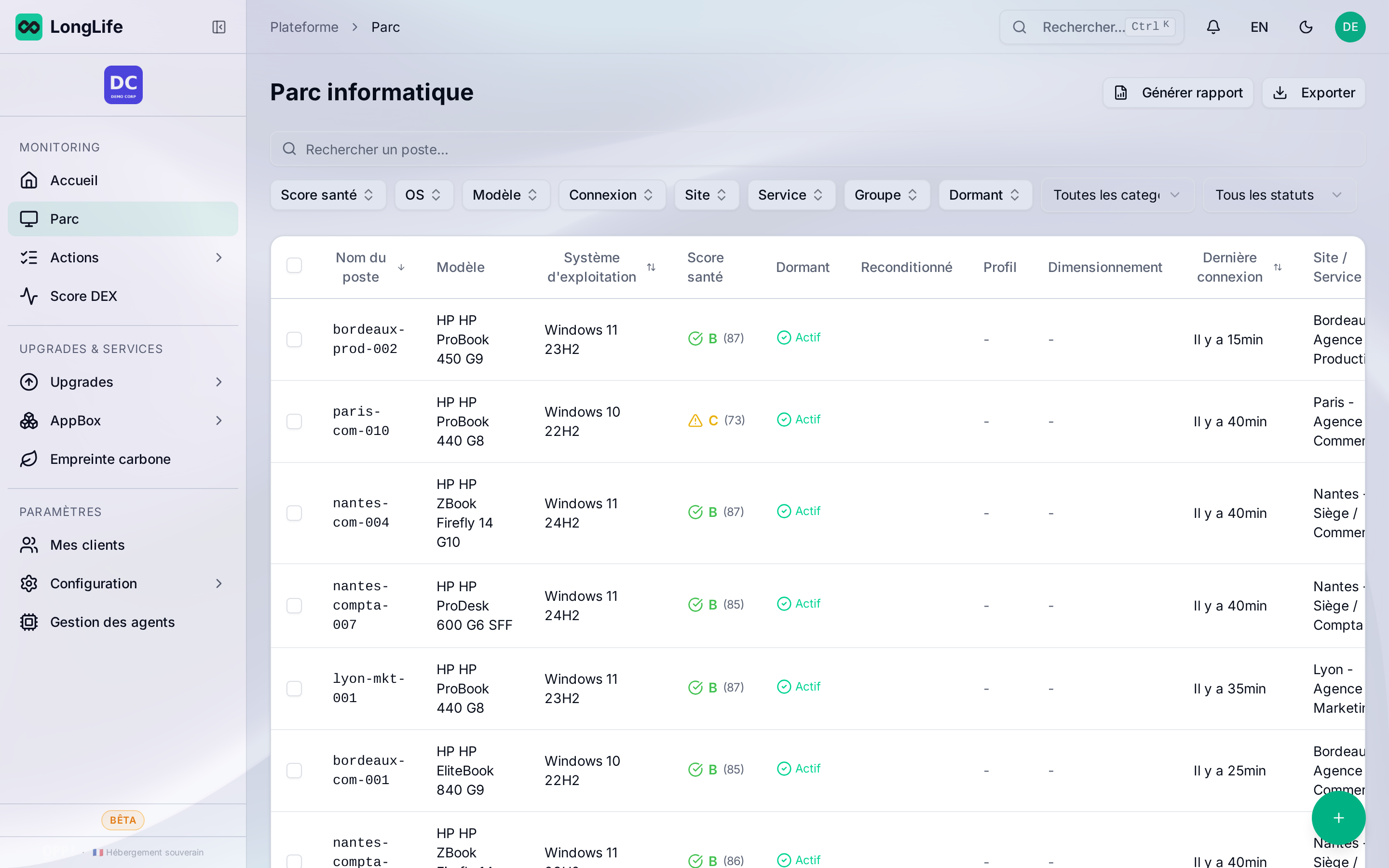This screenshot has height=868, width=1389.
Task: Click the LongLife infinity logo icon
Action: coord(29,27)
